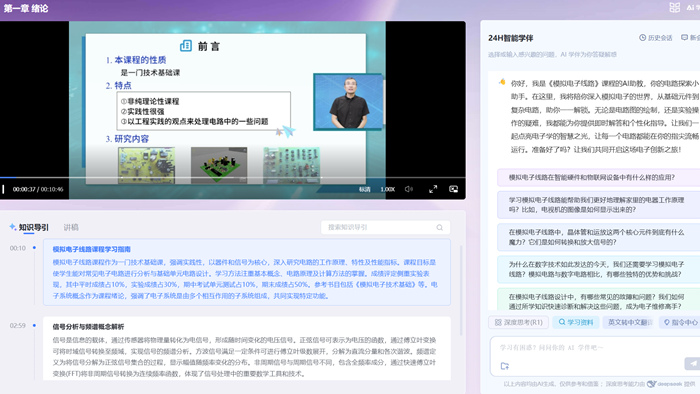The width and height of the screenshot is (700, 394).
Task: Click the 搜索知识导引 search field
Action: pos(385,227)
